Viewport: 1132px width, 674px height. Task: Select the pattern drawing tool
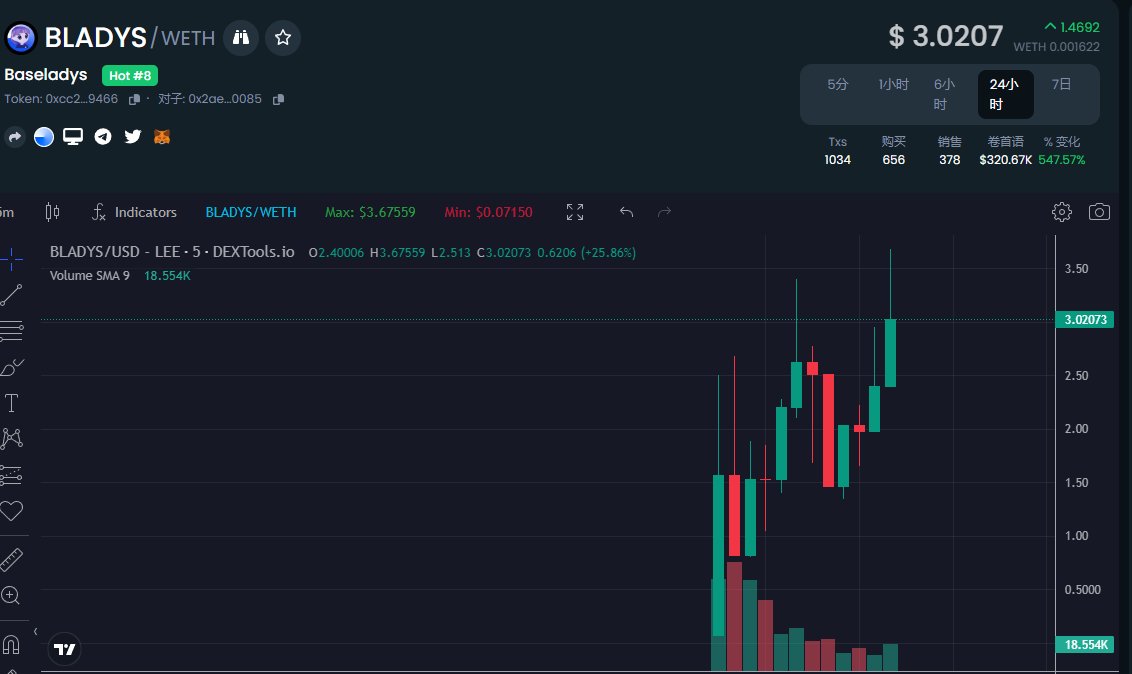(12, 439)
